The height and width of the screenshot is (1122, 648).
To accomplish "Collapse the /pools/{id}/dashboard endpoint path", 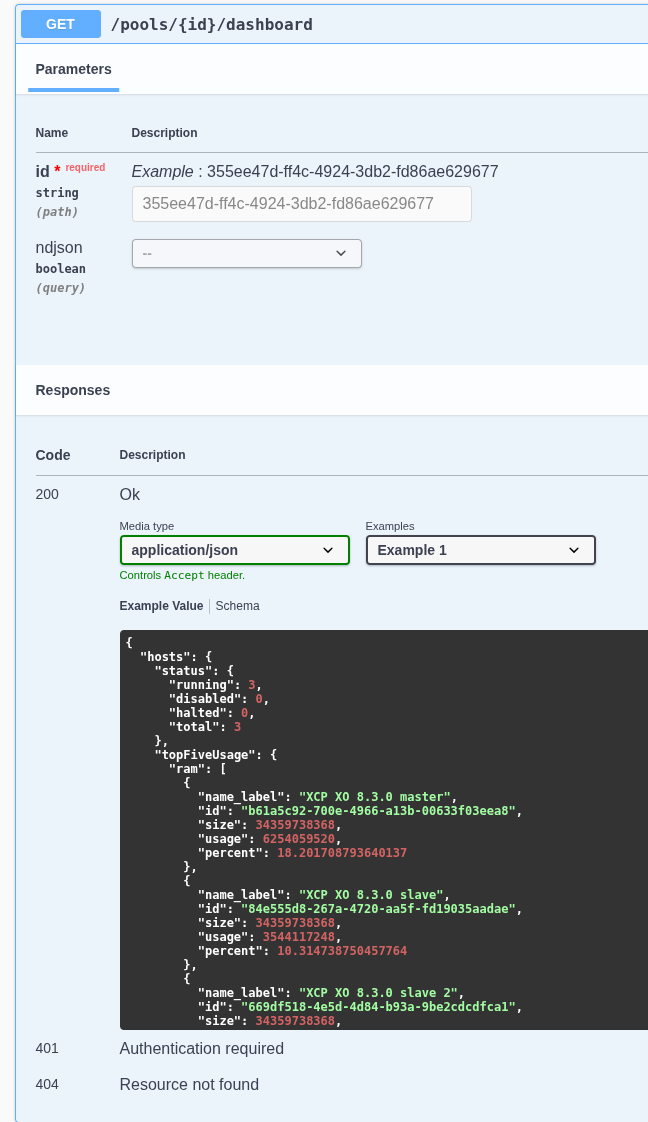I will pos(212,24).
